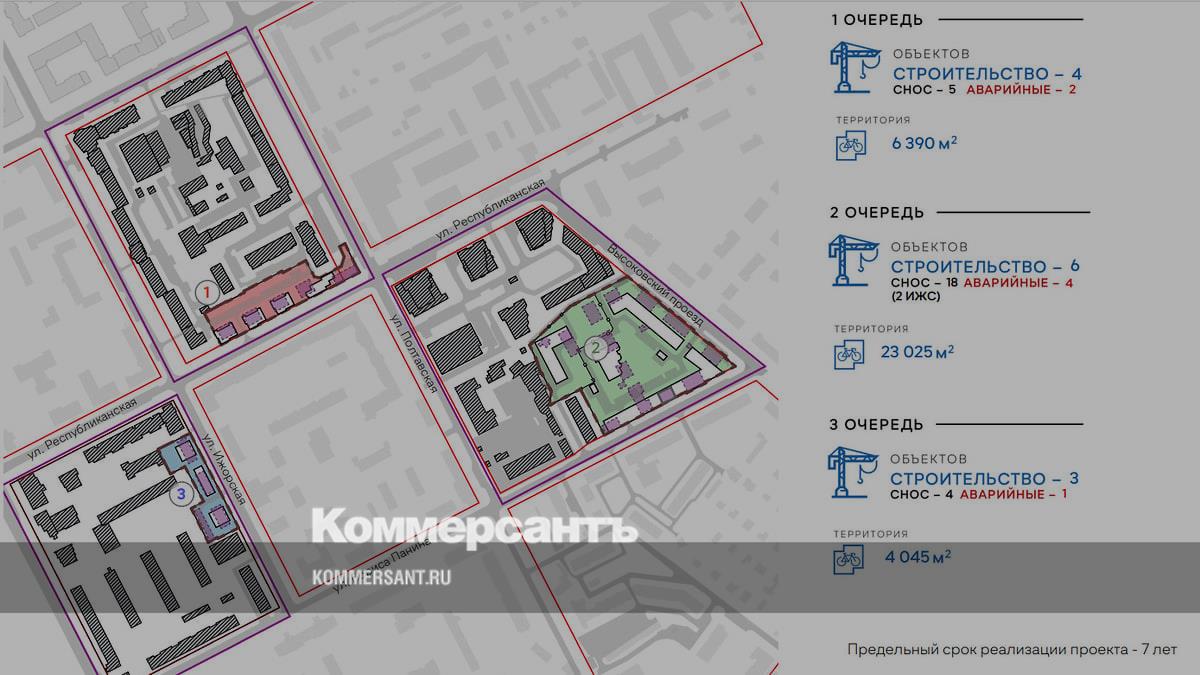1200x675 pixels.
Task: Click the crane icon for 2 очередь
Action: pyautogui.click(x=852, y=262)
